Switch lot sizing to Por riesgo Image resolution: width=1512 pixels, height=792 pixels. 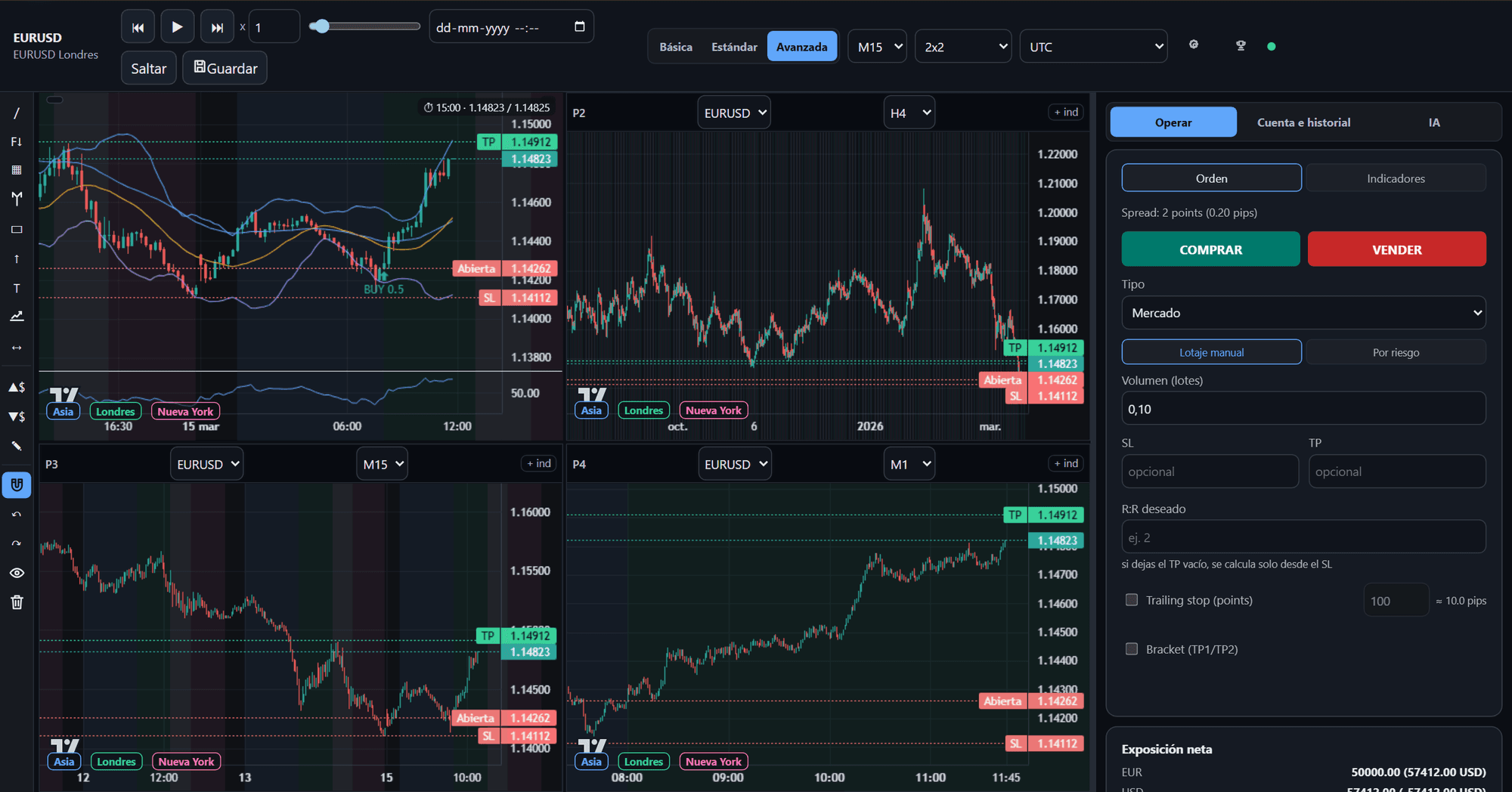click(1396, 352)
